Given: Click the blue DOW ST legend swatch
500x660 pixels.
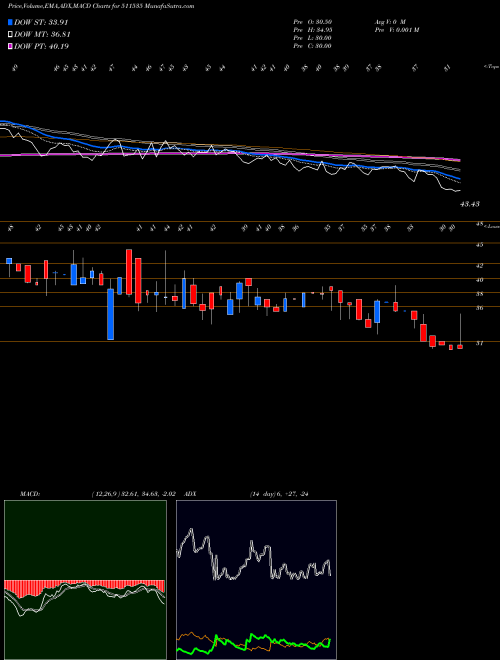Looking at the screenshot, I should tap(10, 22).
